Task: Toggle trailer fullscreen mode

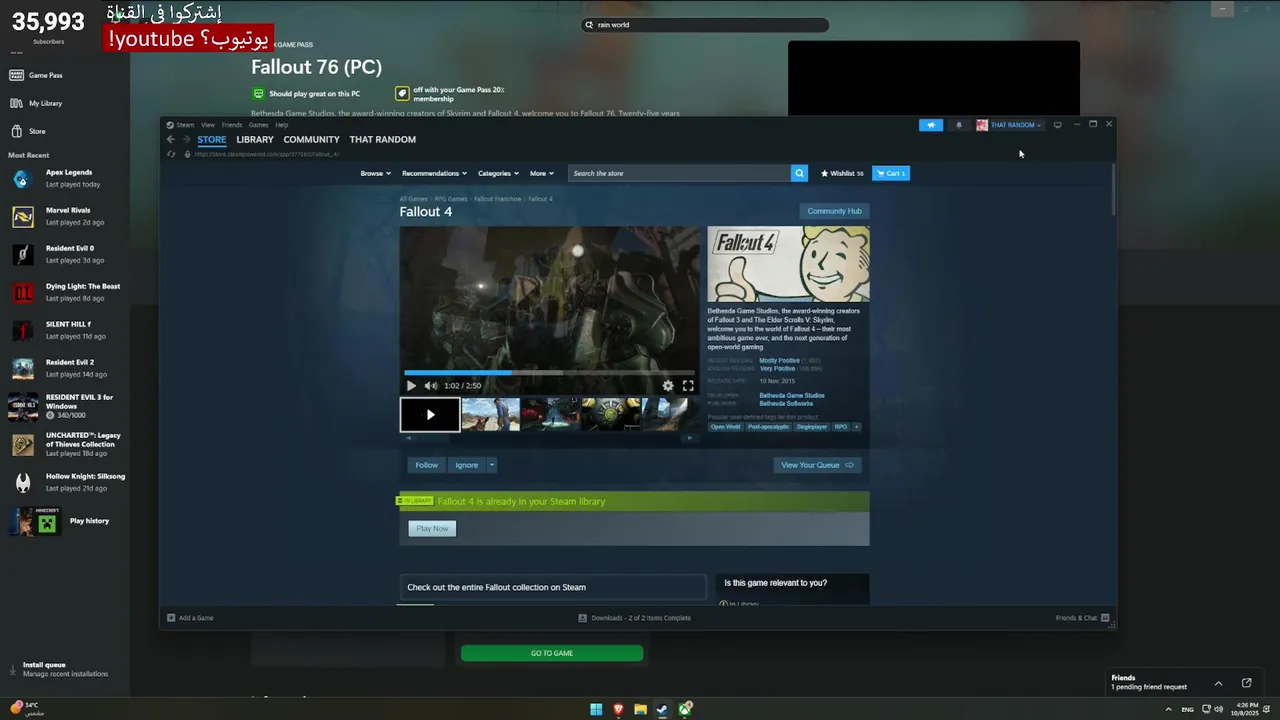Action: point(688,385)
